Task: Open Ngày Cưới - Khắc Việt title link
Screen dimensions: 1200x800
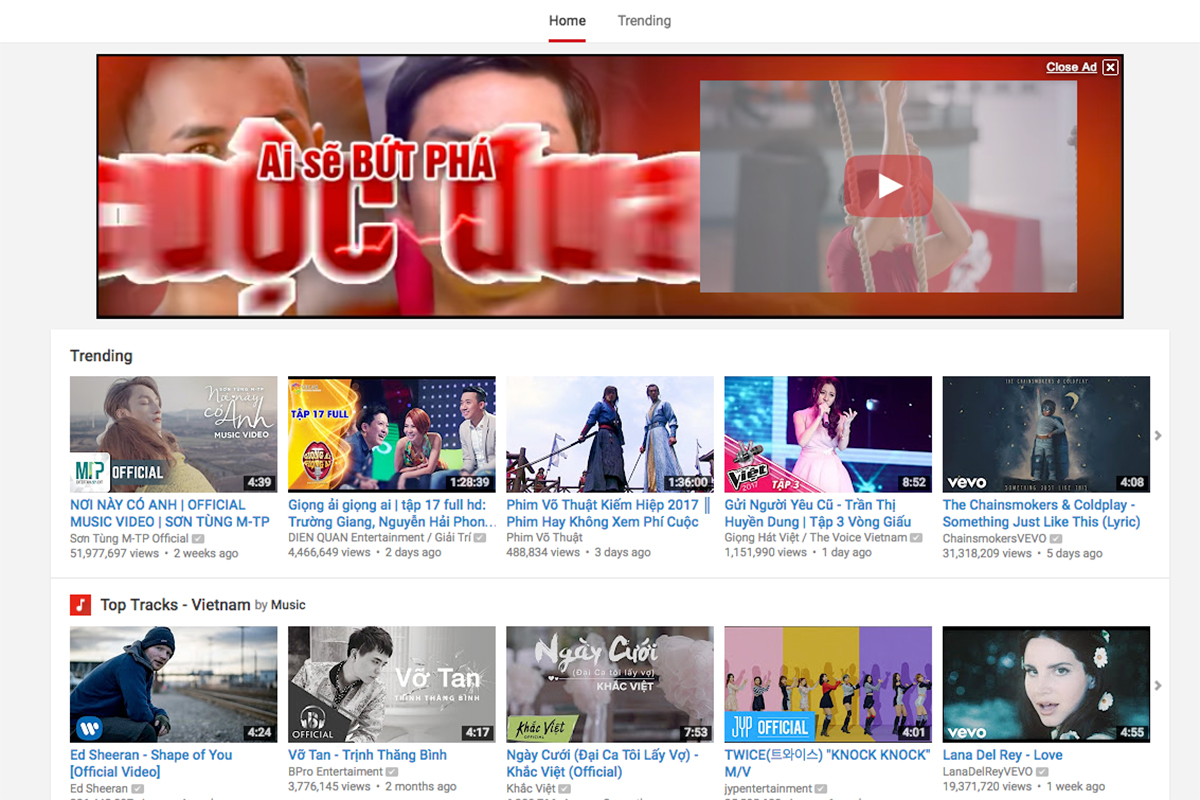Action: click(x=602, y=763)
